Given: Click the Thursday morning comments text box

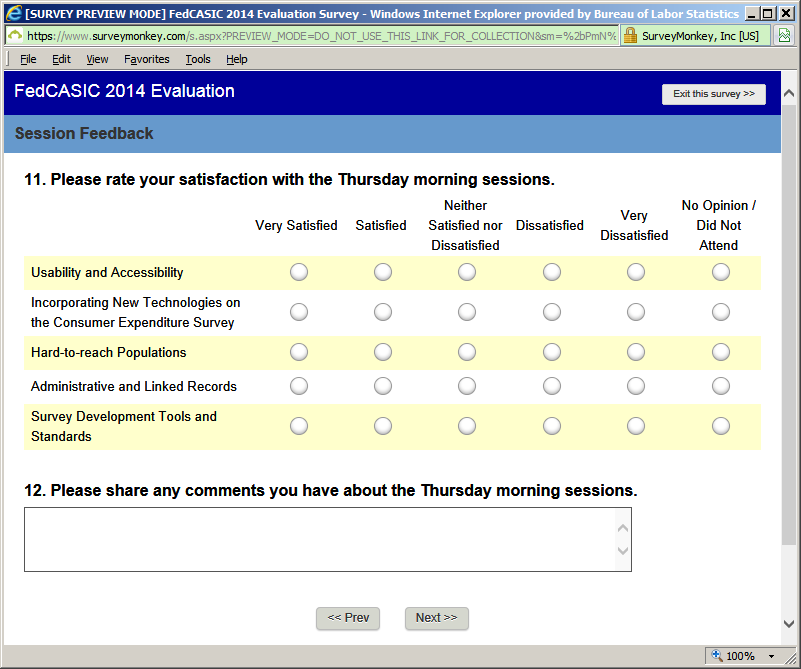Looking at the screenshot, I should [328, 539].
